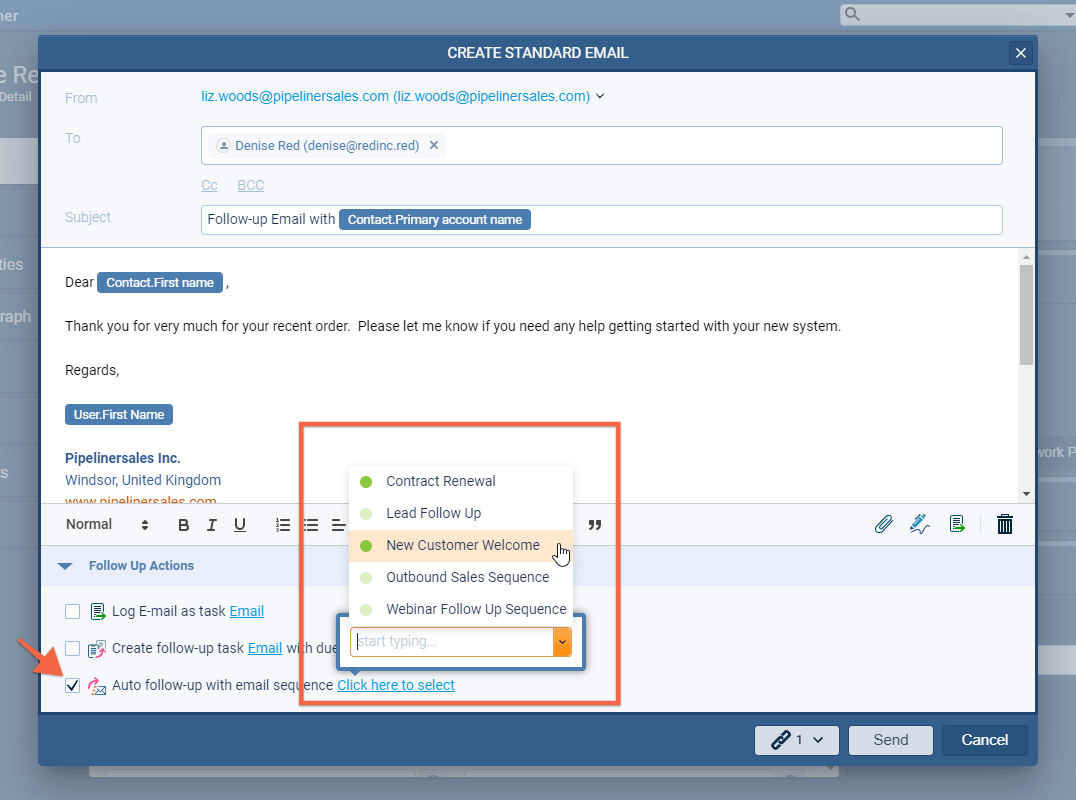This screenshot has width=1076, height=800.
Task: Check the Create follow-up task box
Action: tap(72, 648)
